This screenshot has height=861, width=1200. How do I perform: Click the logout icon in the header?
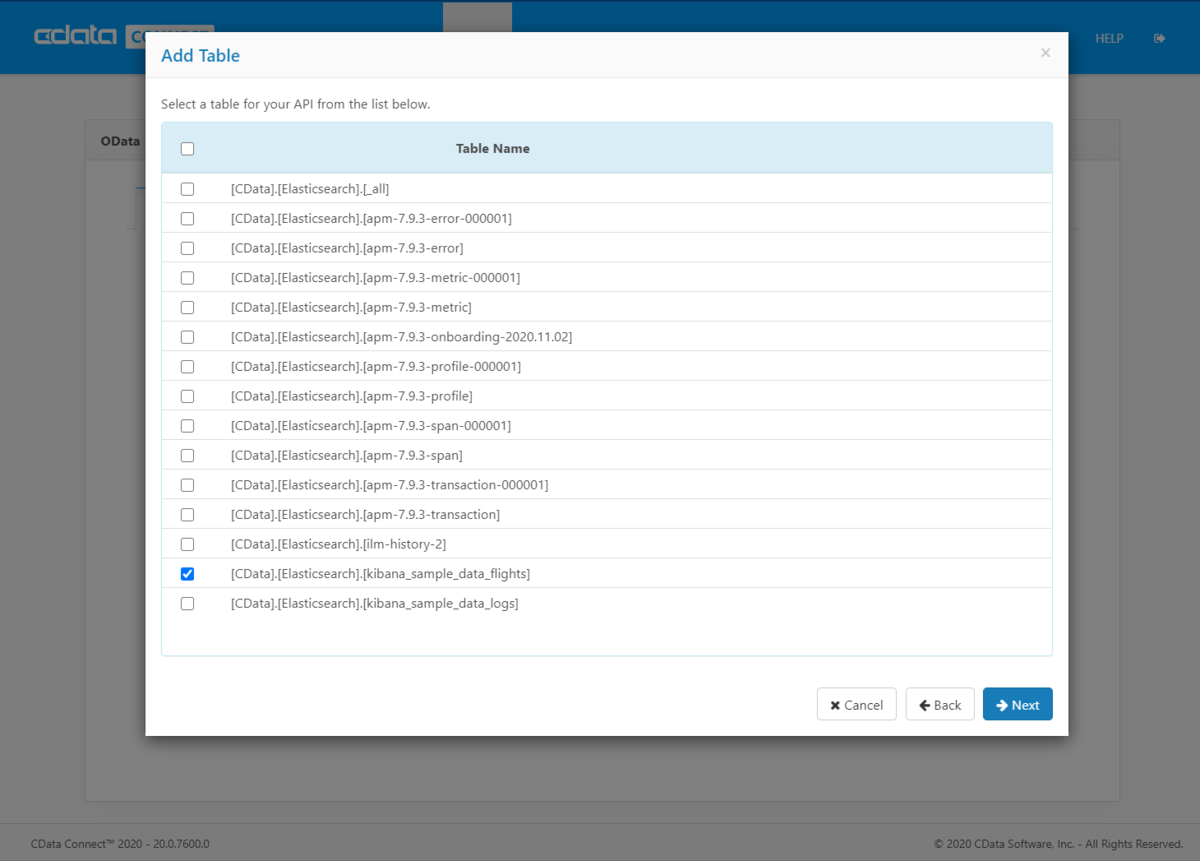1159,39
